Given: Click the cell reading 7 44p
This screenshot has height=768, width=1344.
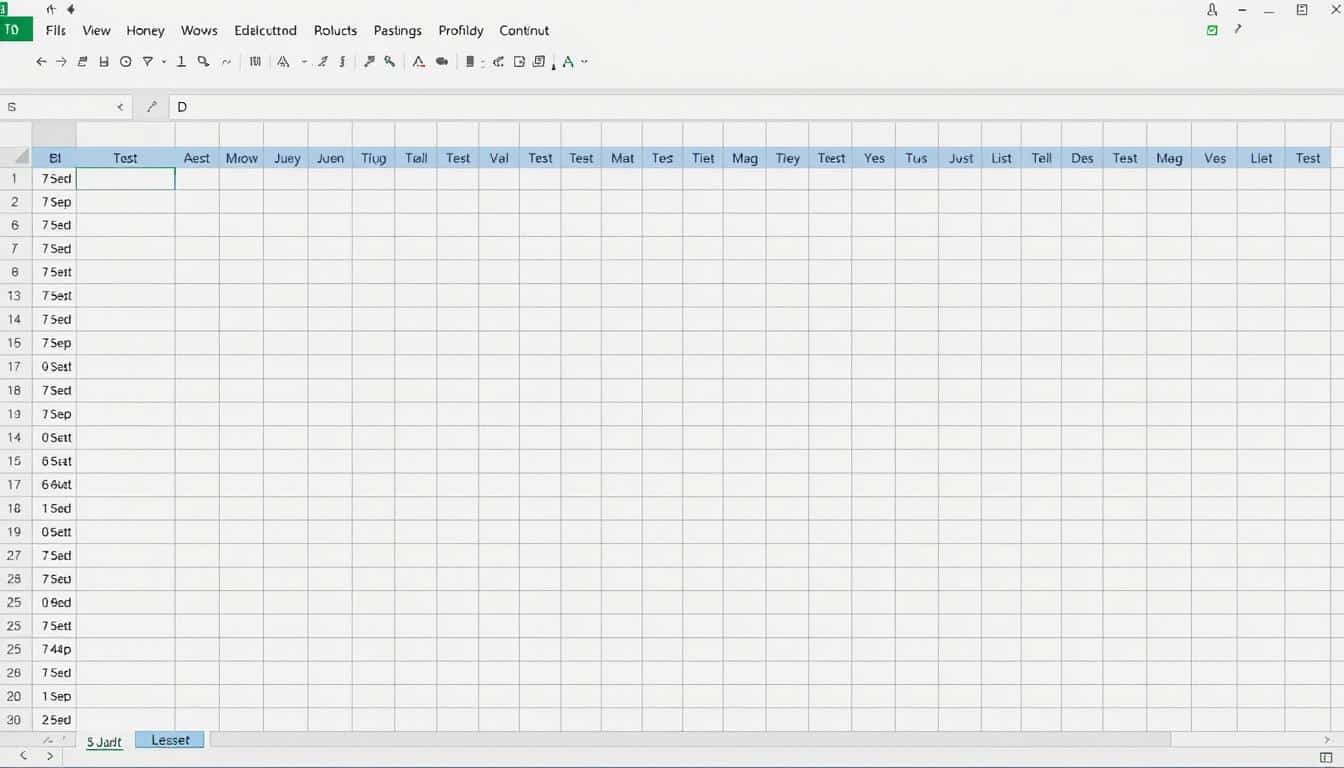Looking at the screenshot, I should click(x=56, y=649).
